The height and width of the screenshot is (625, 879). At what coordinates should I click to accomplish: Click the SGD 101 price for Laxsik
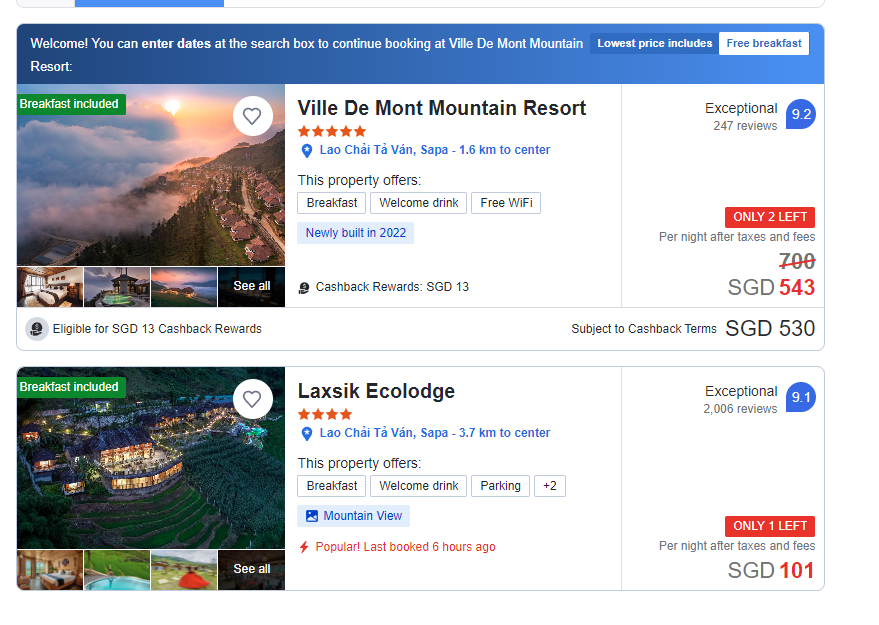[796, 571]
